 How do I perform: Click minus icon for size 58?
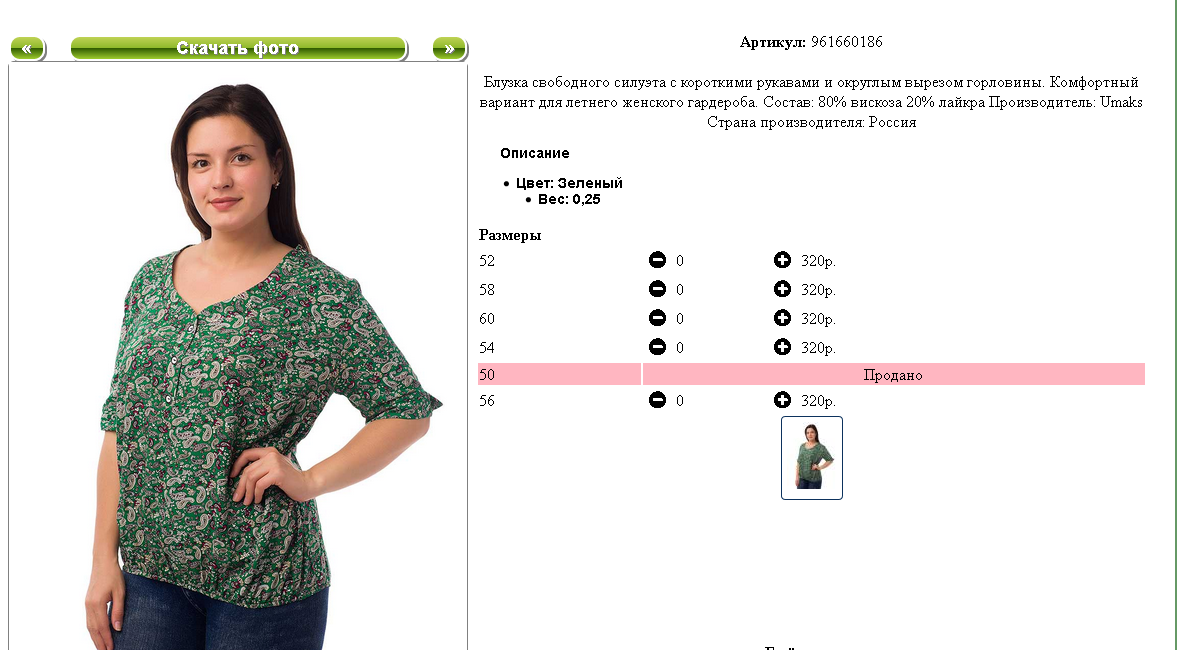click(657, 289)
